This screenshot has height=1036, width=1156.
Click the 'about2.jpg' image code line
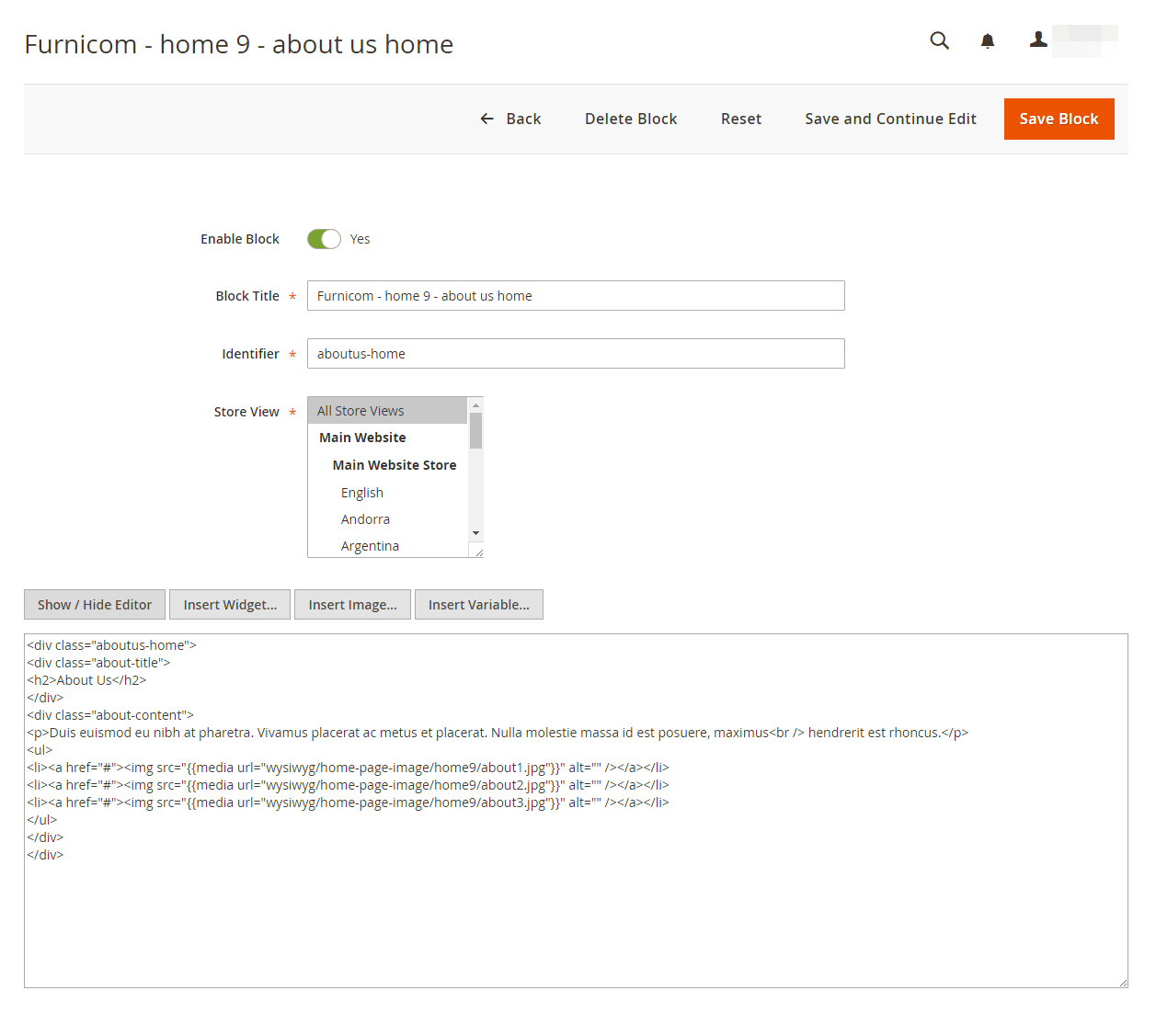tap(348, 785)
